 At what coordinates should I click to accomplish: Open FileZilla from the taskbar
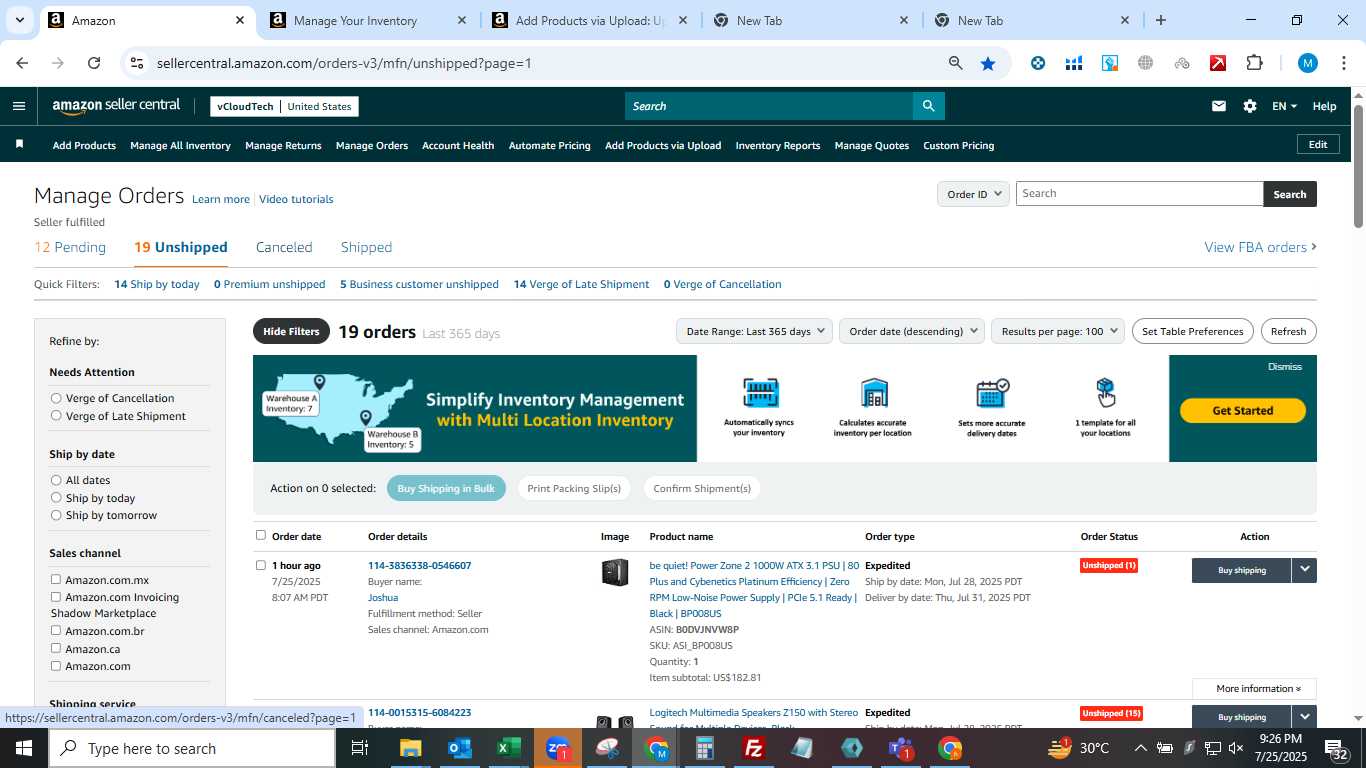pos(754,748)
